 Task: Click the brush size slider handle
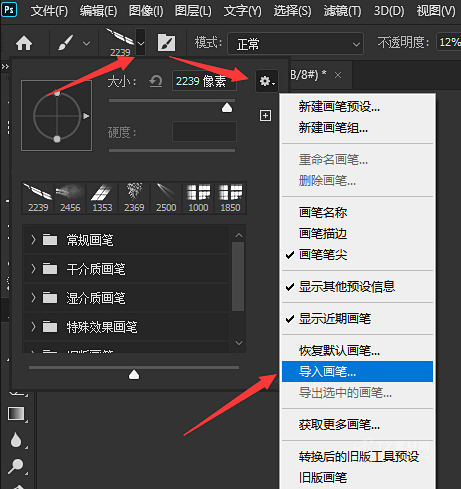(x=227, y=108)
